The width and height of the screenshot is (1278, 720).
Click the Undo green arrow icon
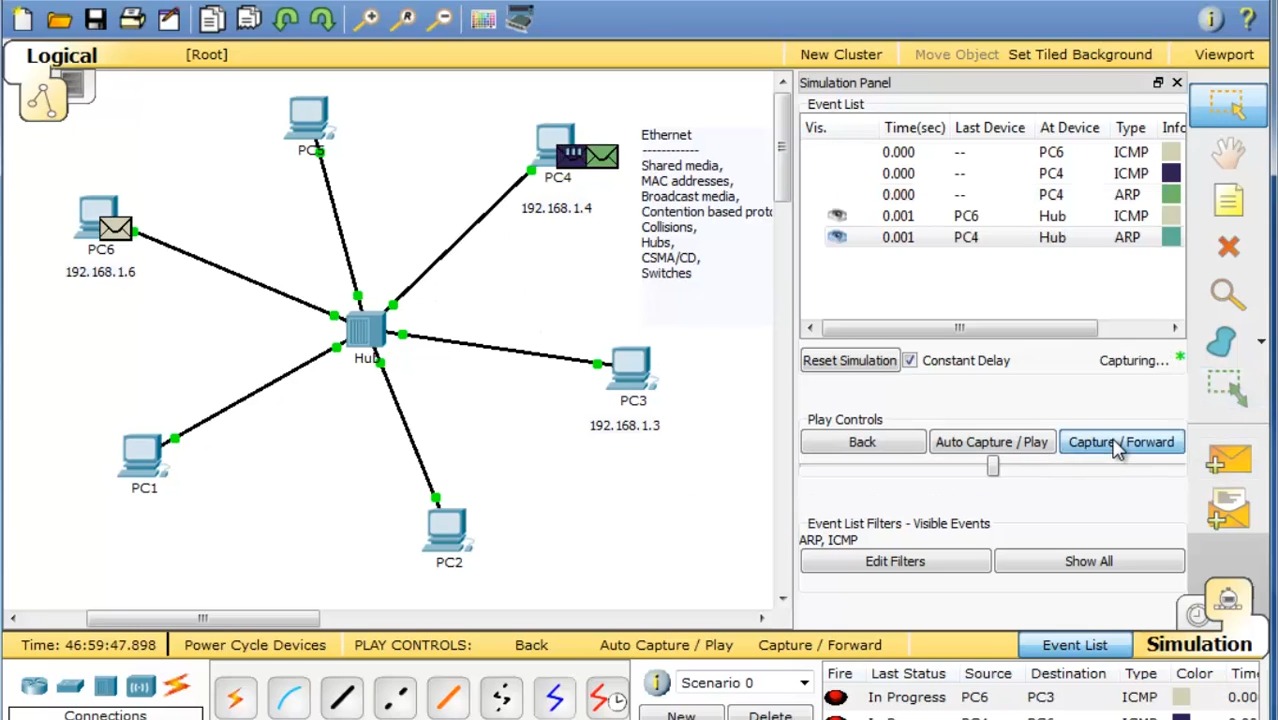coord(286,19)
